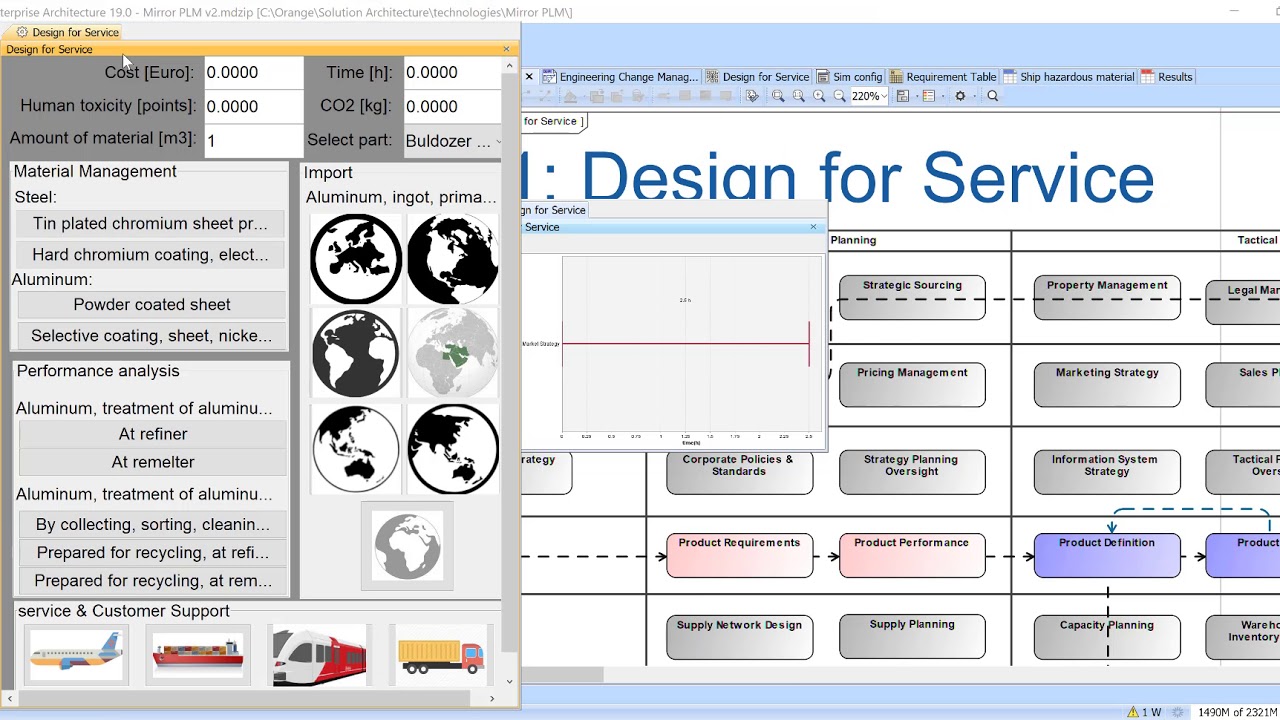Select the Asia globe icon
1280x720 pixels.
pyautogui.click(x=453, y=448)
